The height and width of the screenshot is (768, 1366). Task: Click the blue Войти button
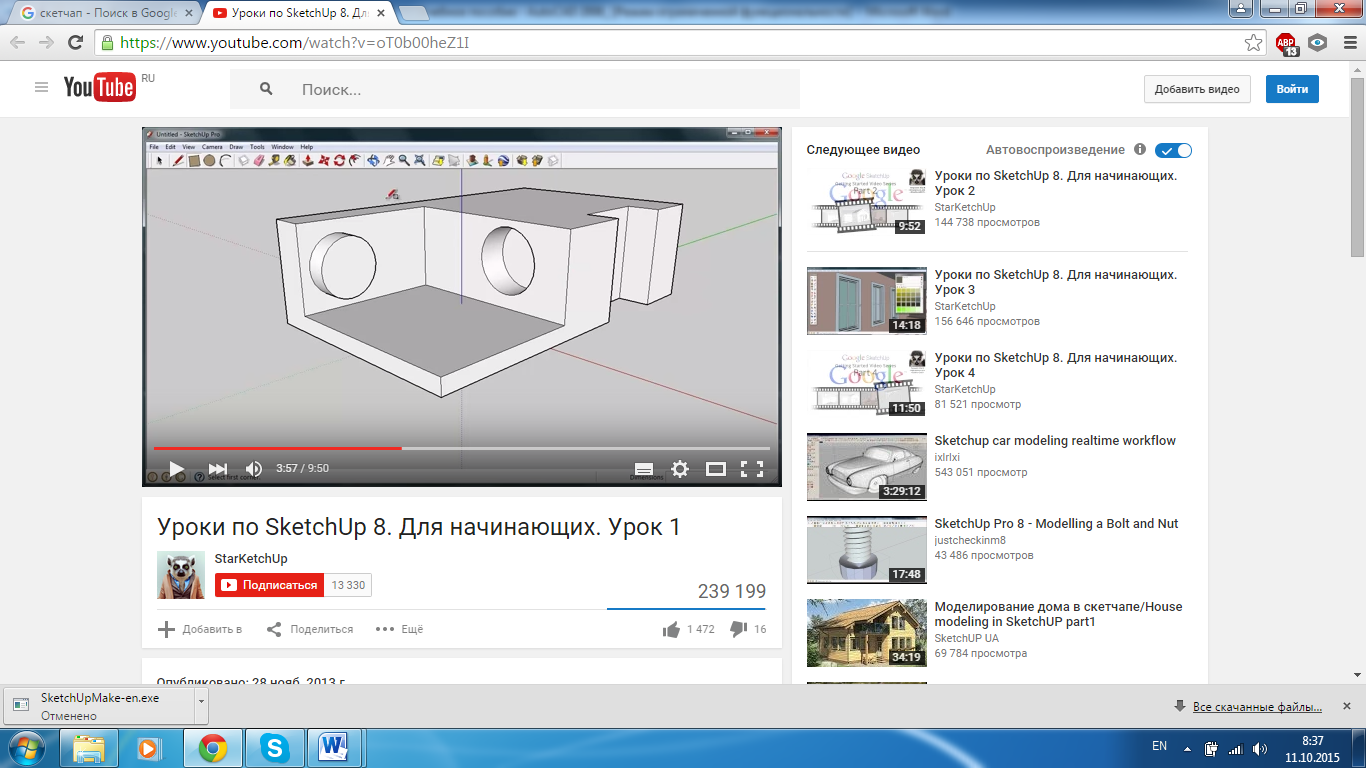1292,89
